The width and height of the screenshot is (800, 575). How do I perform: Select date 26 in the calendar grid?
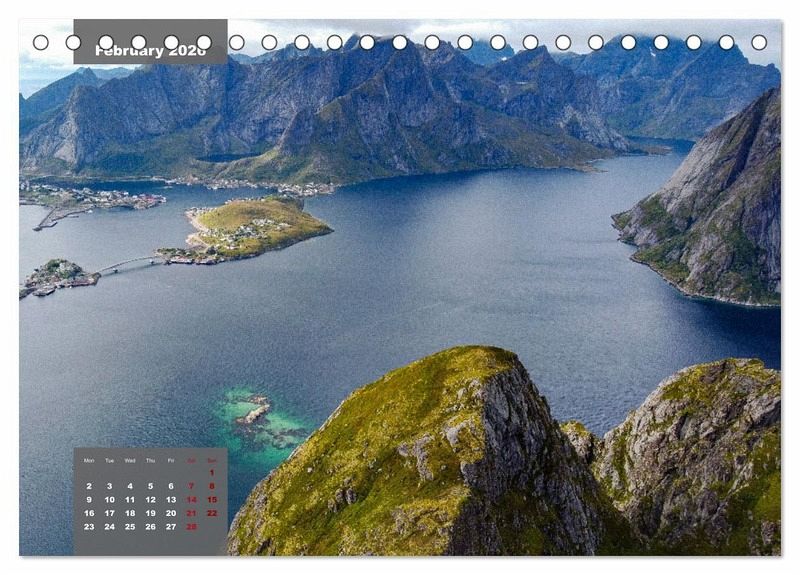click(151, 527)
